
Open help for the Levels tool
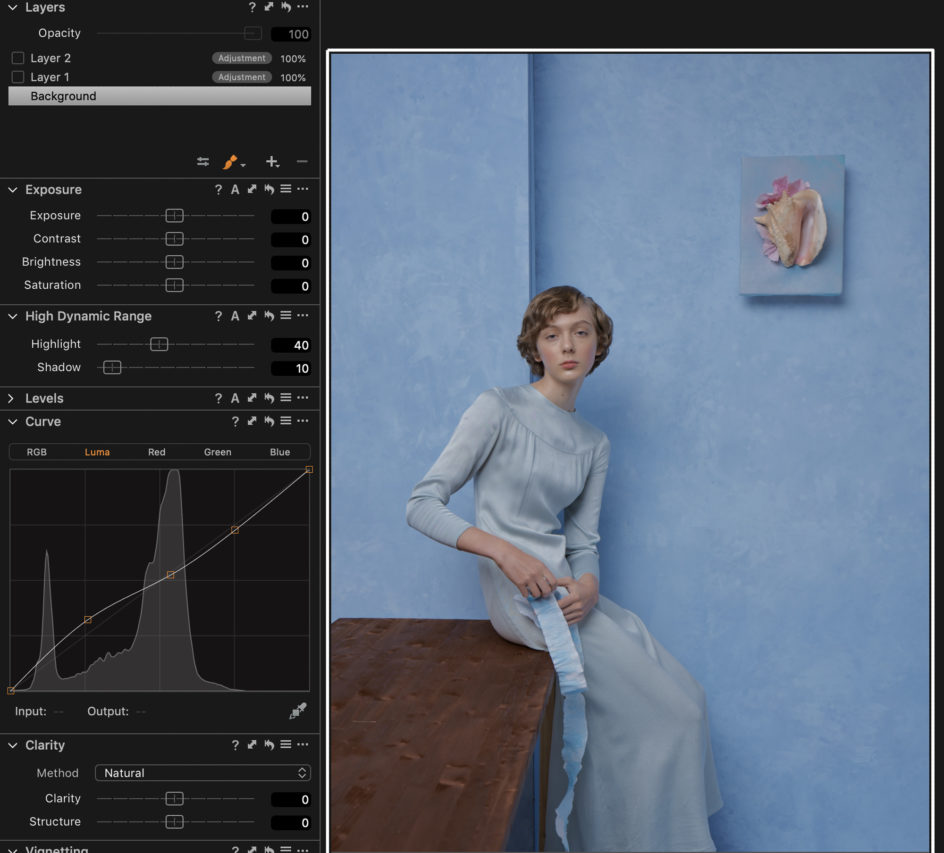pos(218,399)
